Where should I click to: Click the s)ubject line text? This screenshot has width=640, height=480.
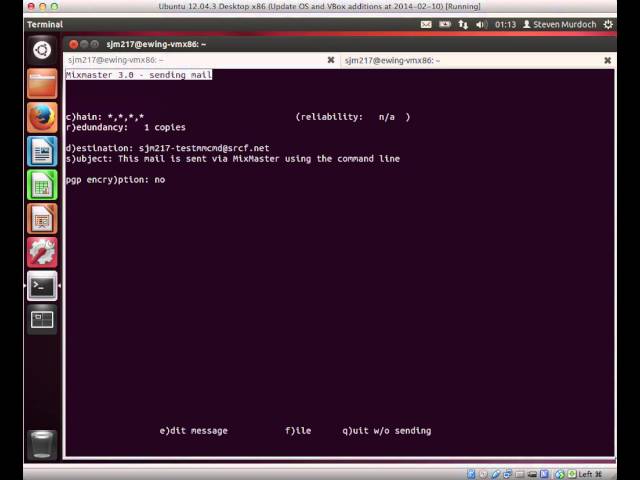tap(233, 159)
